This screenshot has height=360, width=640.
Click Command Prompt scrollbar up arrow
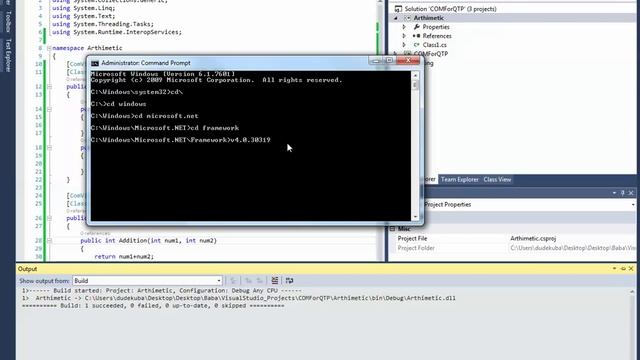pos(415,75)
